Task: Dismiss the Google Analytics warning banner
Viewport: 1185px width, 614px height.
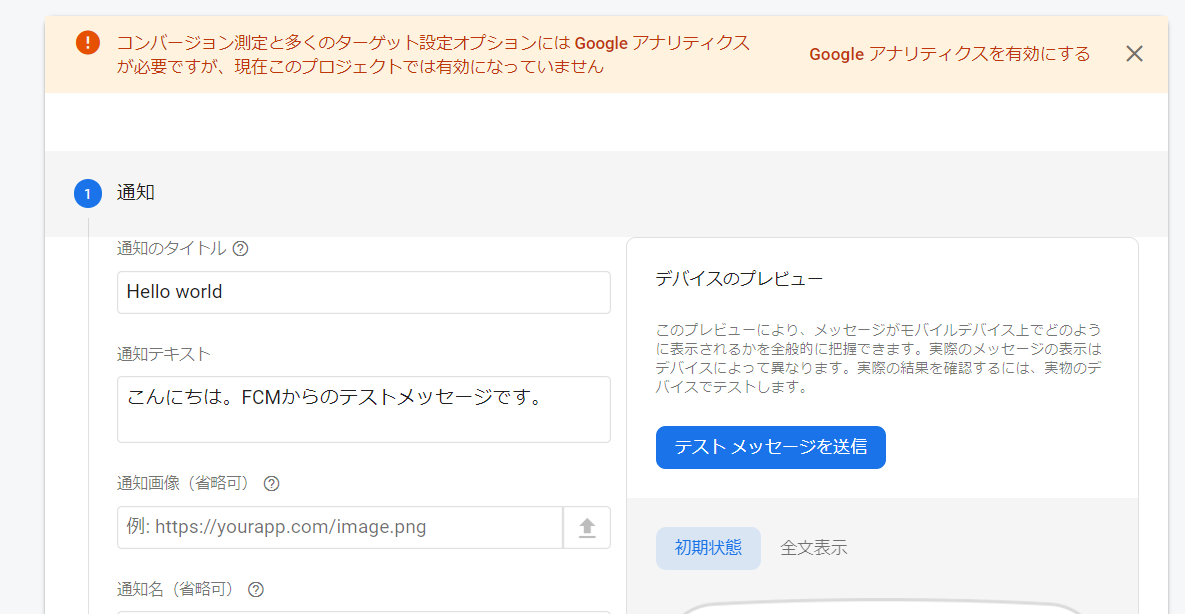Action: [x=1134, y=54]
